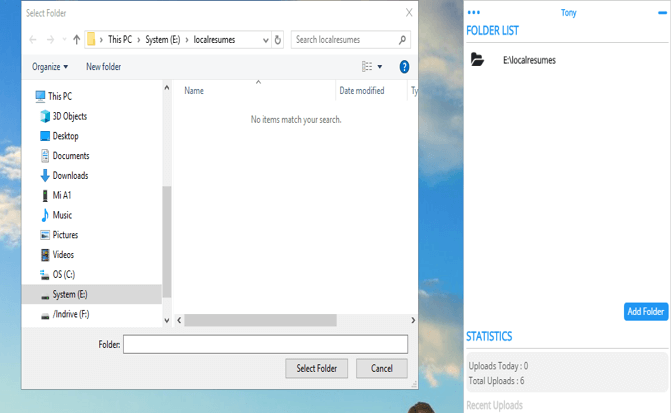Select OS (C:) drive in tree
Screen dimensions: 671x413
point(63,274)
